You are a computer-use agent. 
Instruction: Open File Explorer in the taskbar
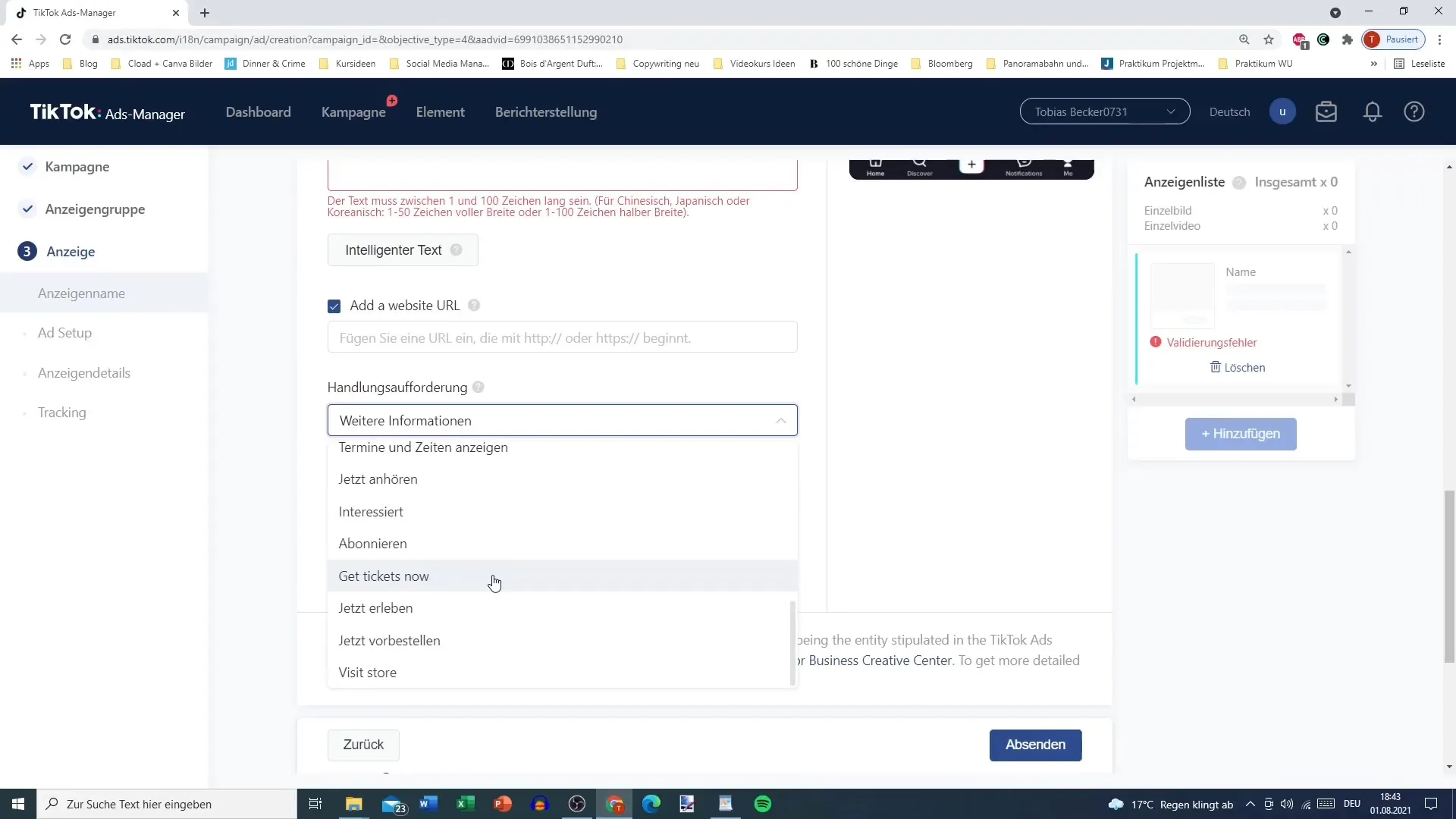354,804
